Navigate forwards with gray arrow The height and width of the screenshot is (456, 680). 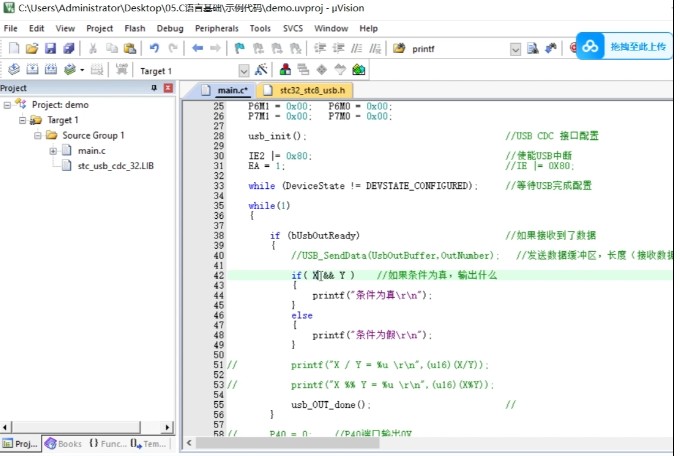[x=216, y=48]
